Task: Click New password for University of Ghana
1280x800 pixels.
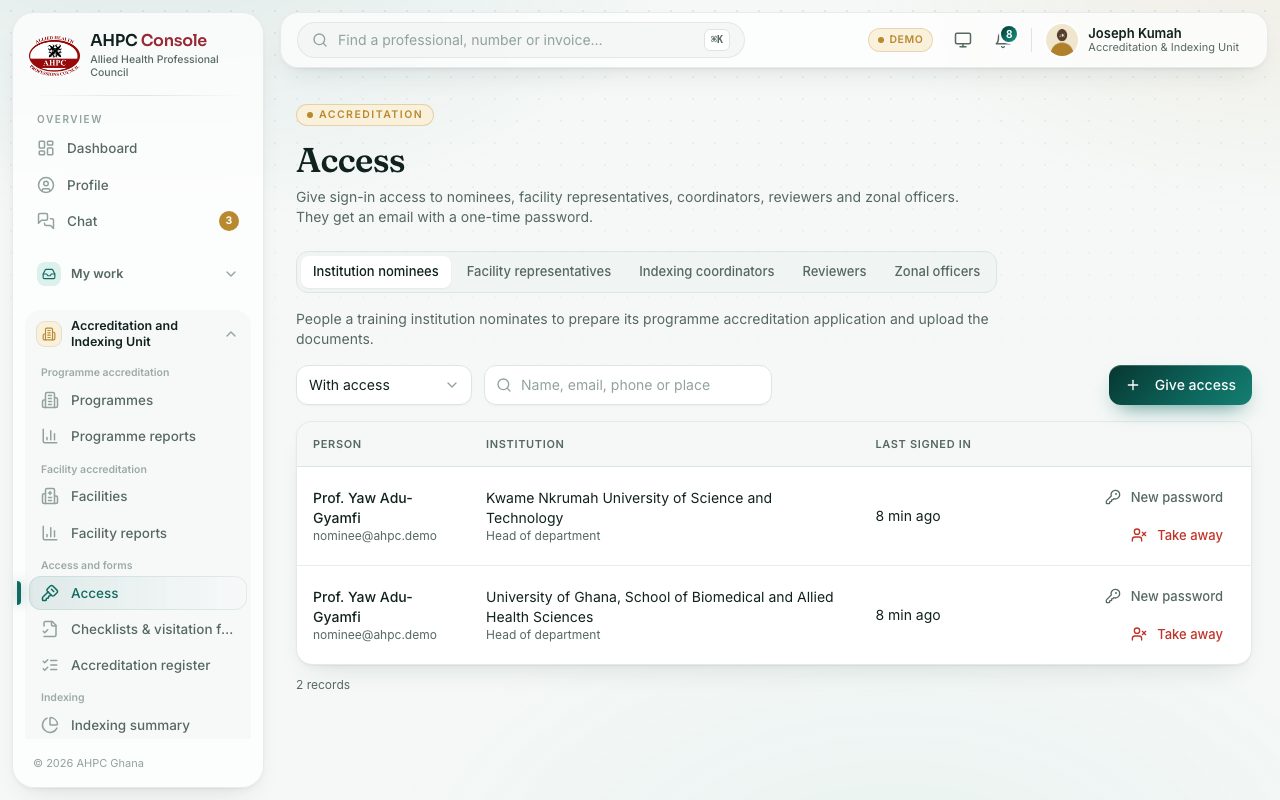Action: point(1164,596)
